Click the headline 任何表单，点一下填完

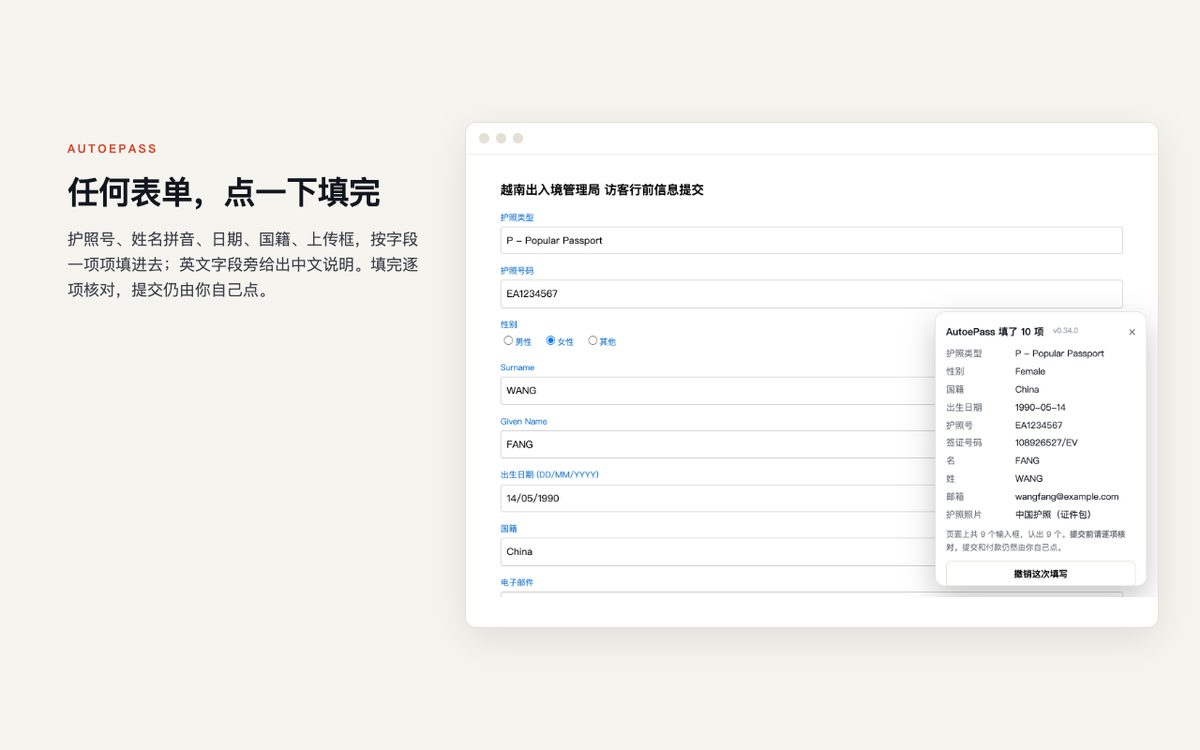(x=224, y=192)
